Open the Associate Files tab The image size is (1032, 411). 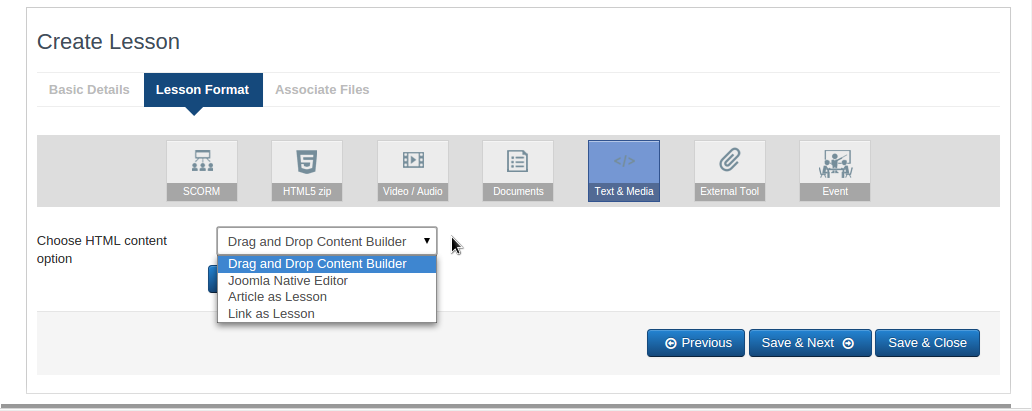tap(322, 90)
